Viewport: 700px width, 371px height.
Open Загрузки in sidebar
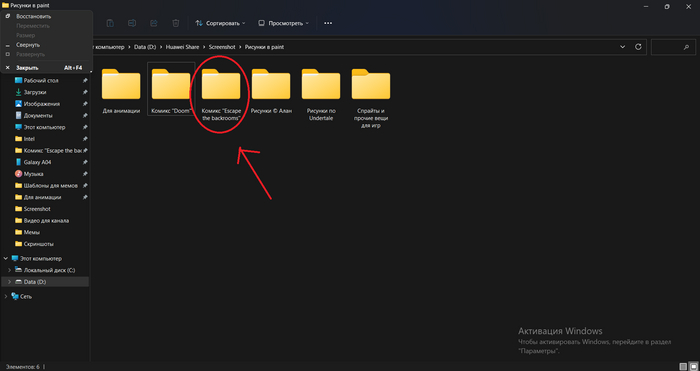35,92
